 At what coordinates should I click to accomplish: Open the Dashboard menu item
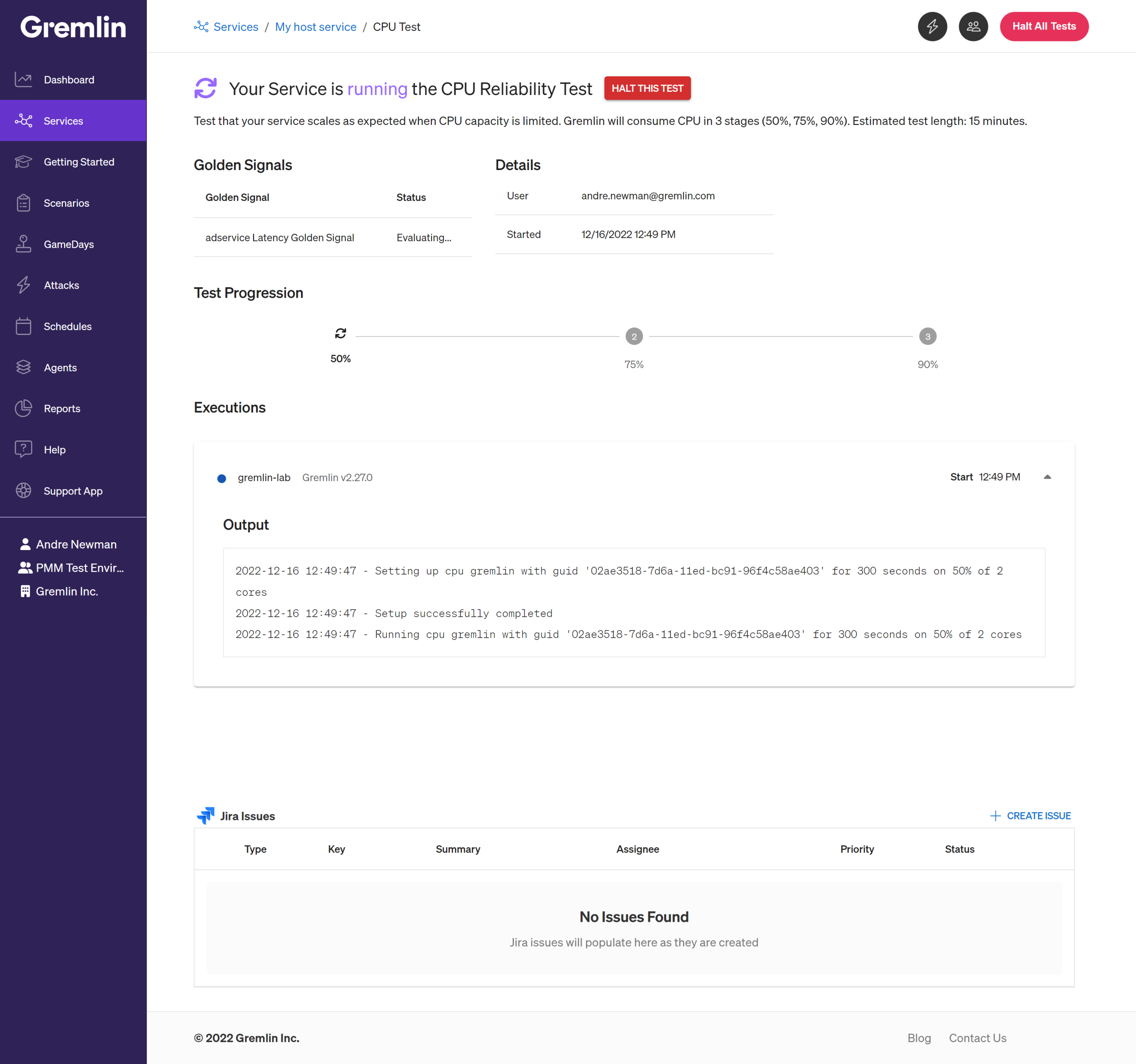click(x=73, y=80)
